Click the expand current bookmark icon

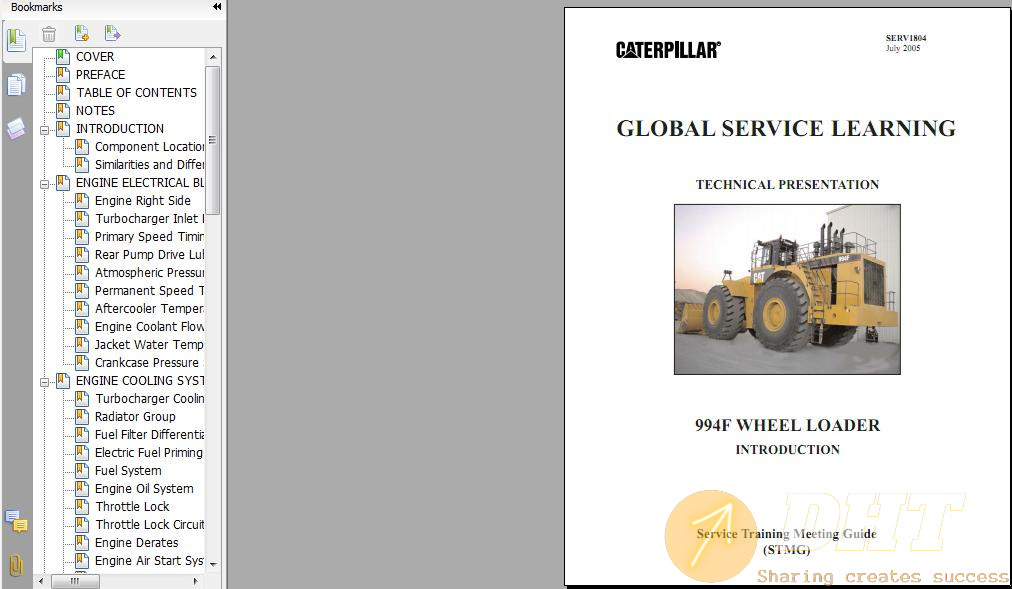coord(112,33)
